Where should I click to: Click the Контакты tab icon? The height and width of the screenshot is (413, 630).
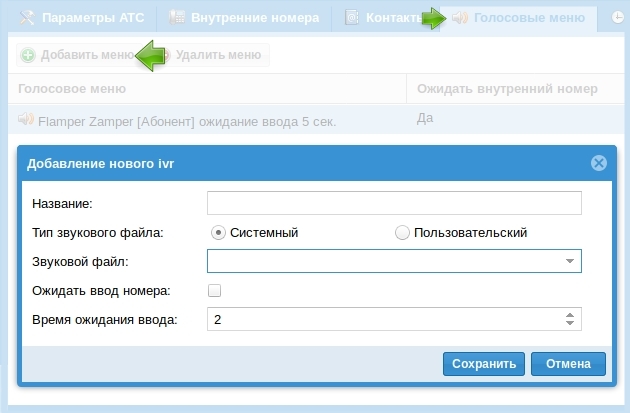pos(352,18)
